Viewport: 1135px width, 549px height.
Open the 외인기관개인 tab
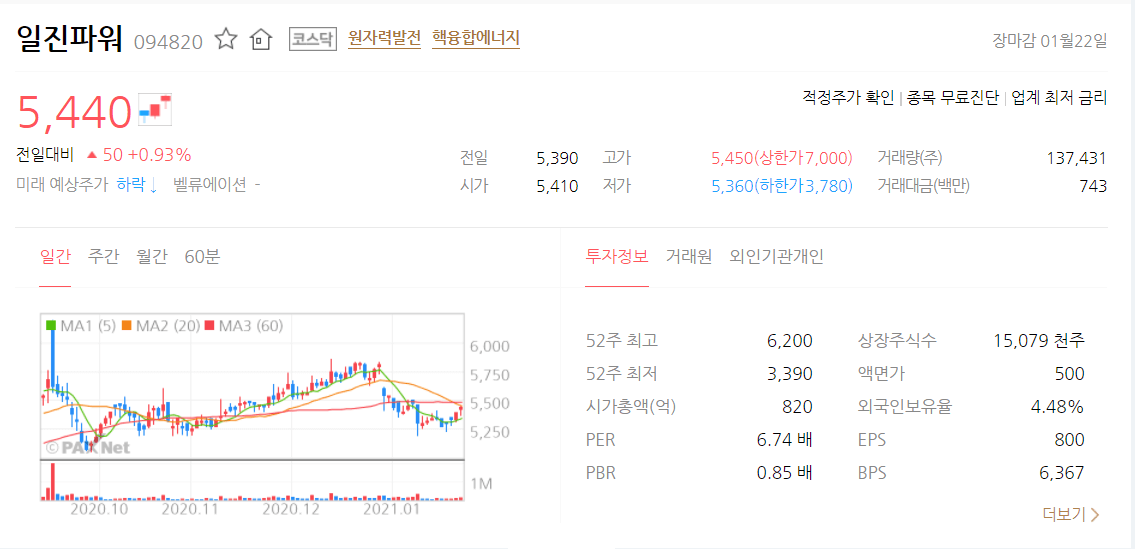pyautogui.click(x=777, y=256)
